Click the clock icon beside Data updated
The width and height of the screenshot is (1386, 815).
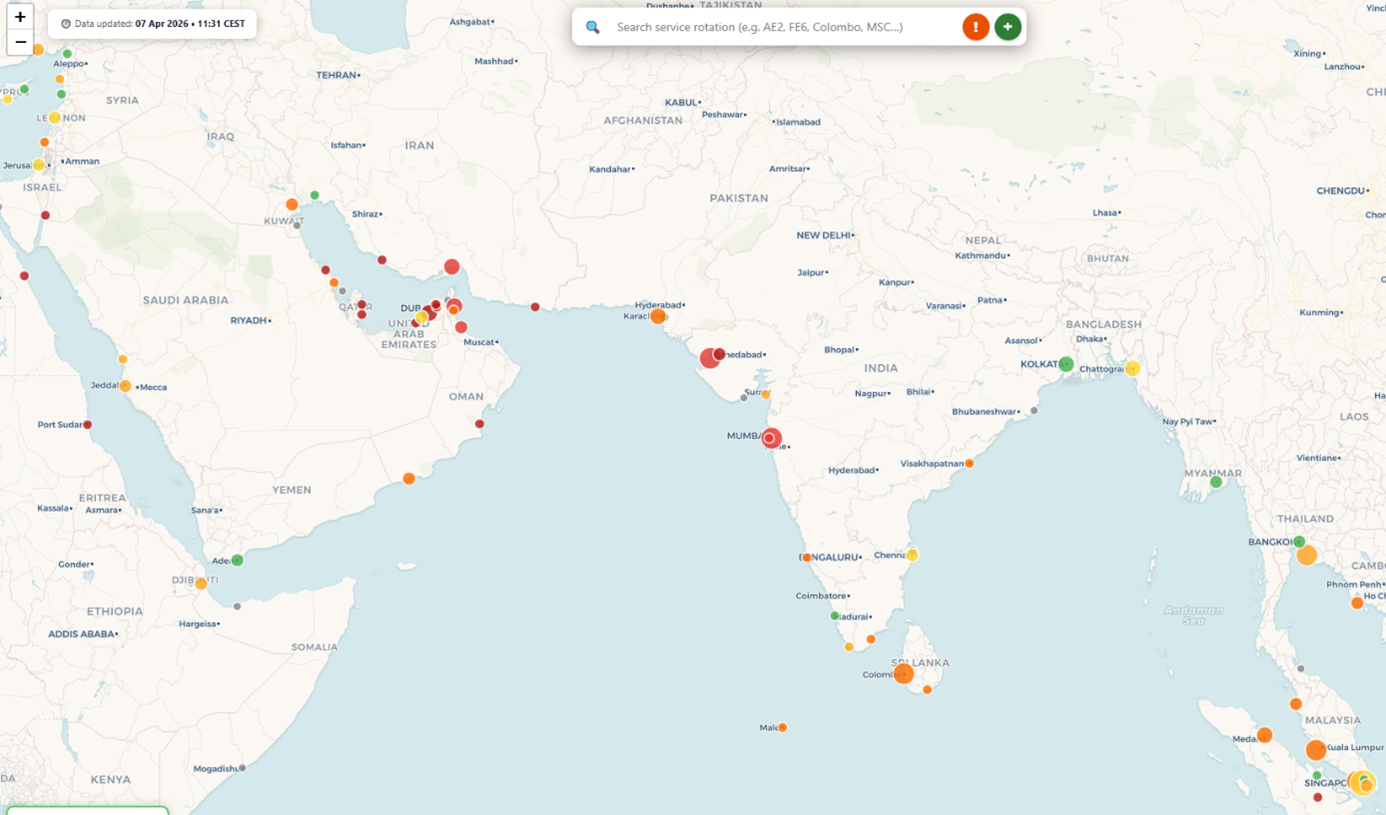pos(66,24)
